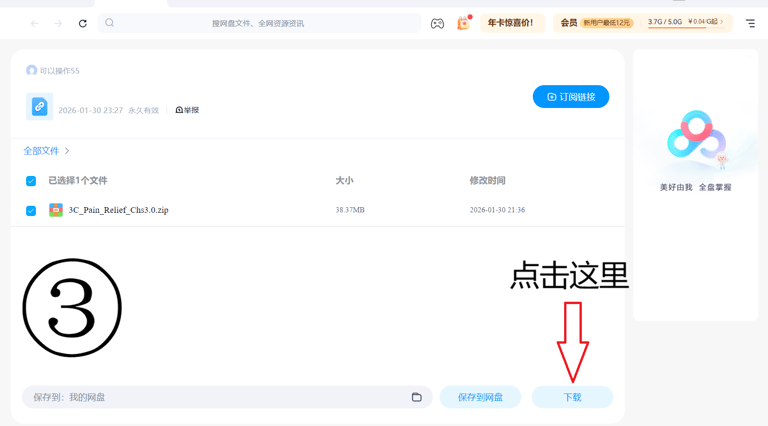The width and height of the screenshot is (768, 426).
Task: Click the 永久有效 validity text
Action: point(144,111)
